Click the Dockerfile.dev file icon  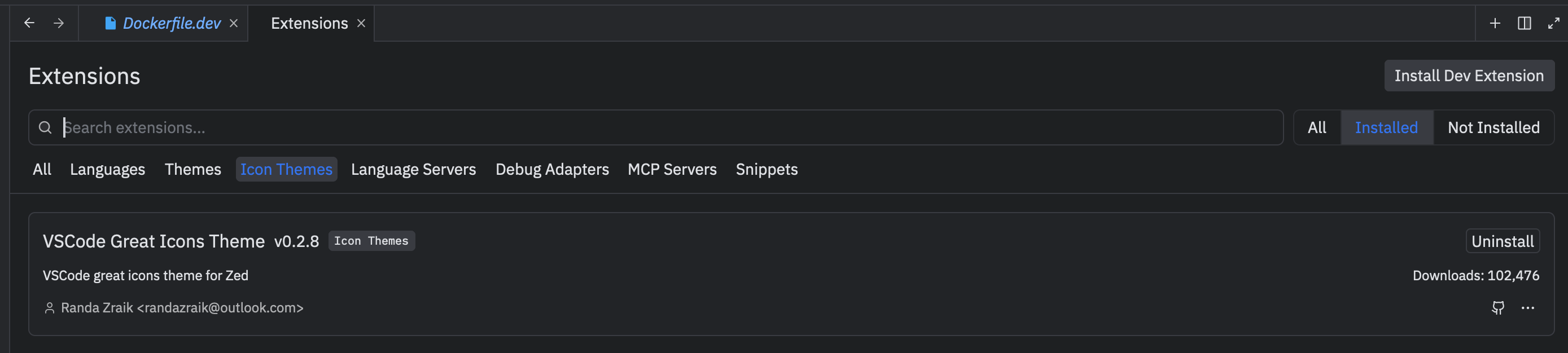(x=110, y=23)
